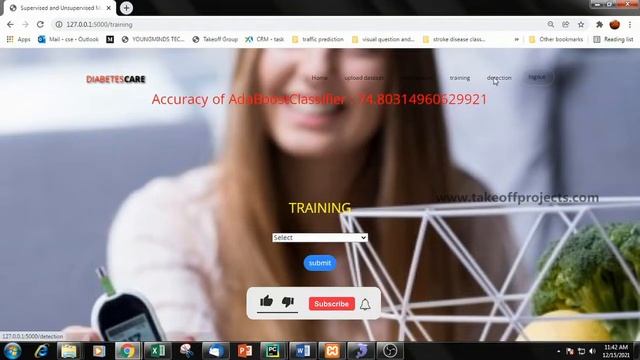Open the traffic prediction bookmark folder
The width and height of the screenshot is (640, 360).
click(x=318, y=39)
